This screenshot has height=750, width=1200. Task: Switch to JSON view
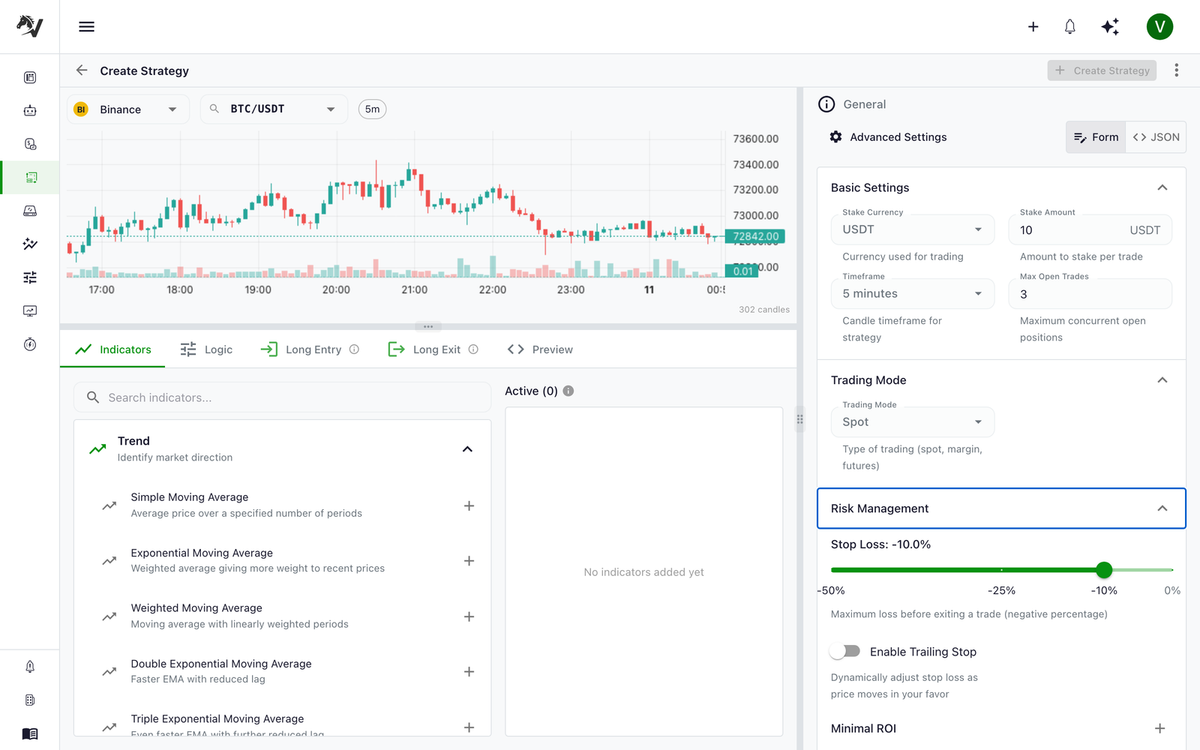(x=1156, y=137)
